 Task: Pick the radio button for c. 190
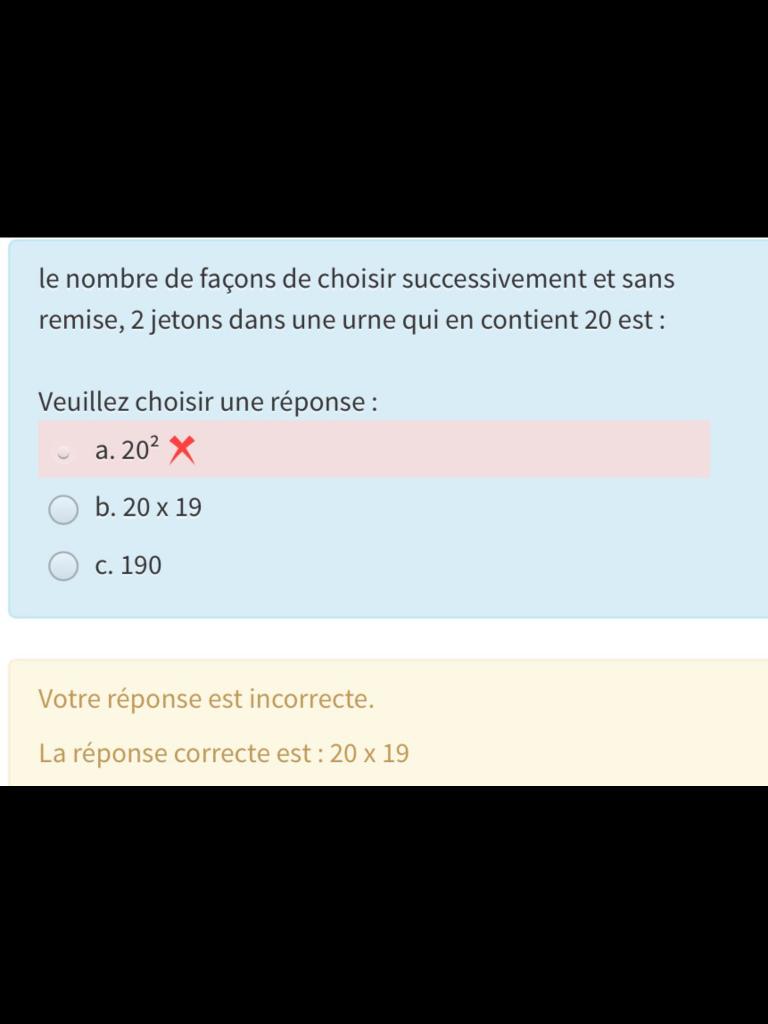pyautogui.click(x=63, y=567)
